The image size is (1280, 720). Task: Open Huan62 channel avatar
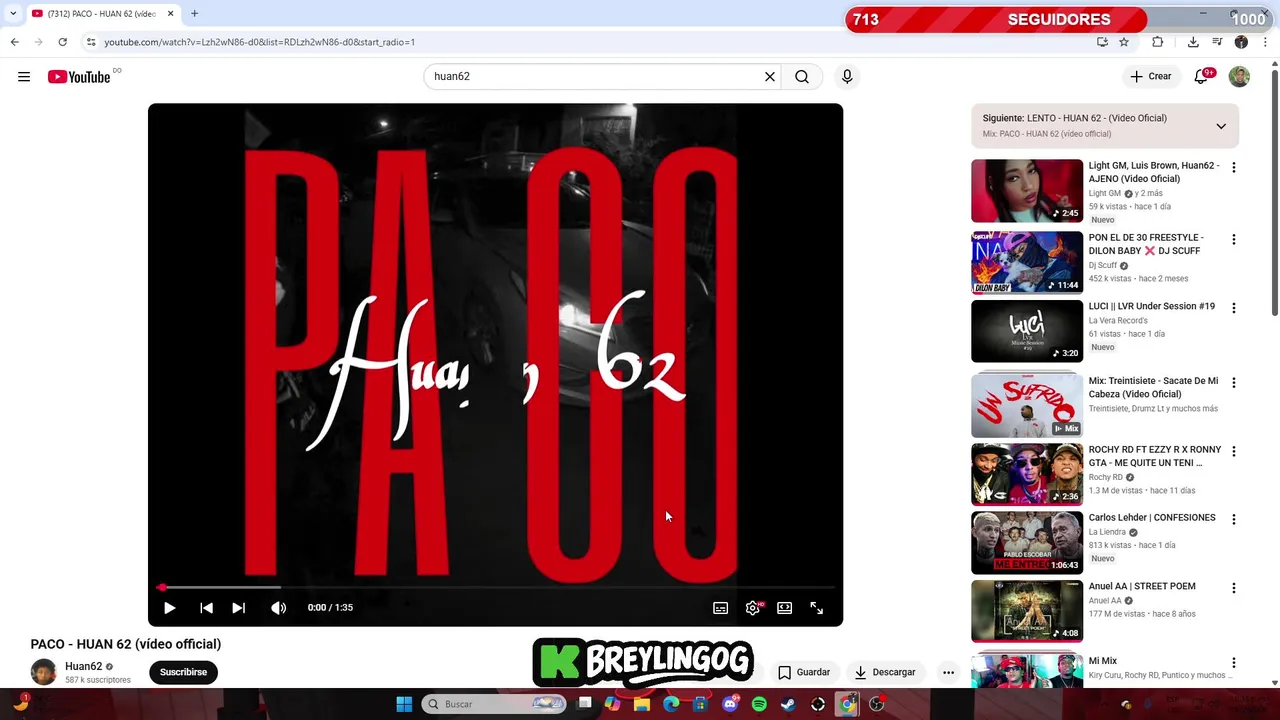pos(44,672)
